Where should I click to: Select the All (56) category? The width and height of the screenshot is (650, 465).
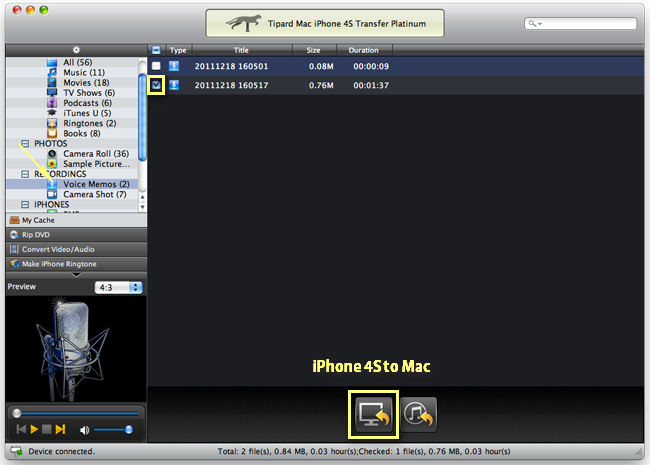[78, 62]
